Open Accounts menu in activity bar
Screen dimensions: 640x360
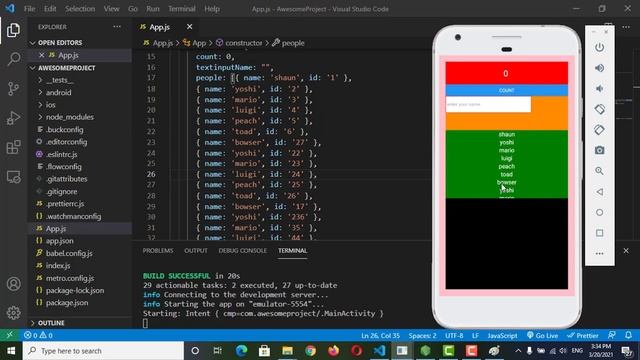click(x=13, y=284)
